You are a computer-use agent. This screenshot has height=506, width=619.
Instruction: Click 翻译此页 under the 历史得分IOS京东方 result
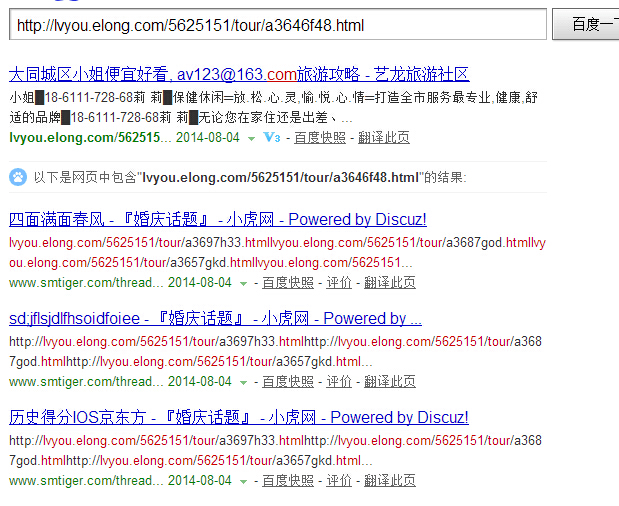[390, 481]
